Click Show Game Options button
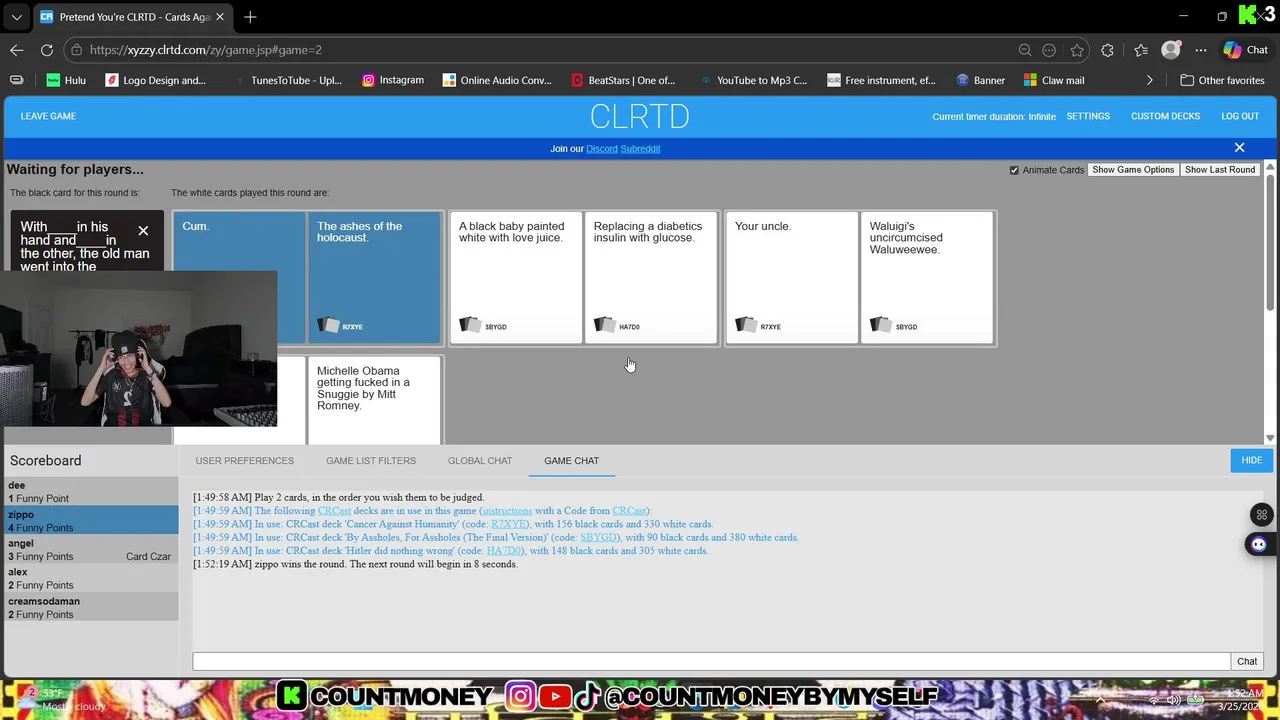Screen dimensions: 1280x720 coord(1133,170)
